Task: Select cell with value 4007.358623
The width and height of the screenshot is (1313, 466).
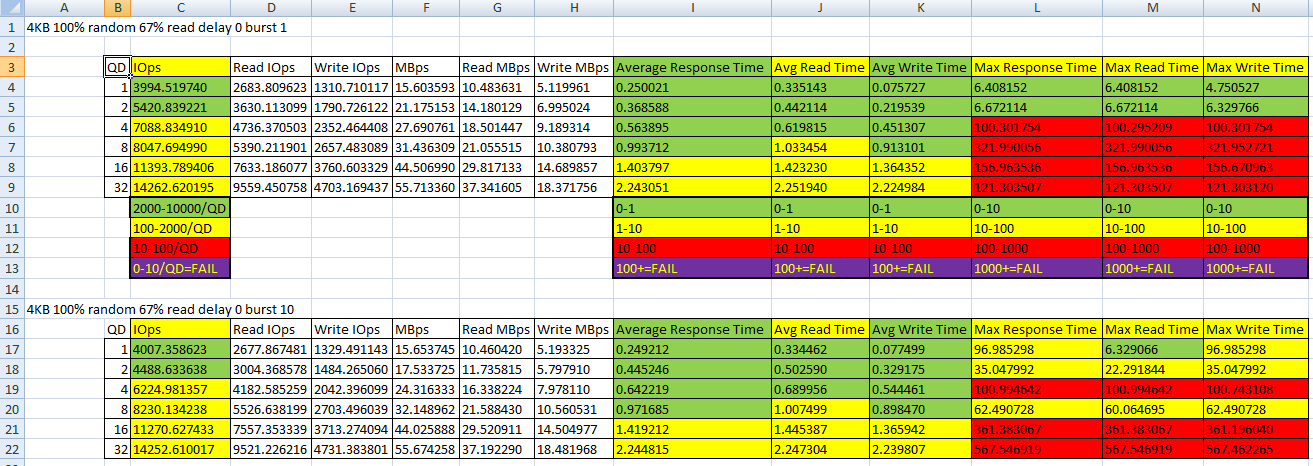Action: pos(180,350)
